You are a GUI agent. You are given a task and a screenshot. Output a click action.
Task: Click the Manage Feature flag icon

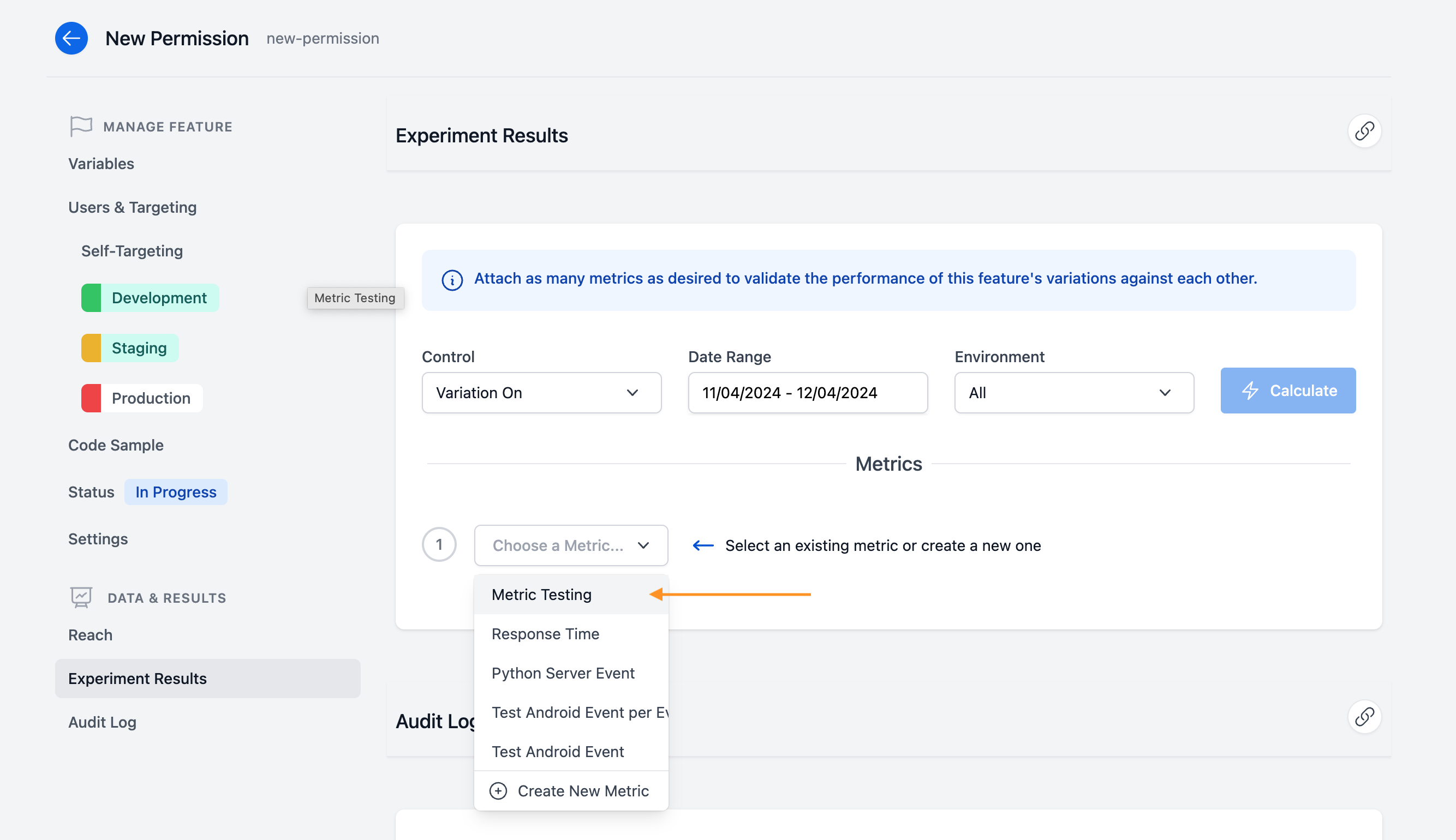tap(81, 126)
